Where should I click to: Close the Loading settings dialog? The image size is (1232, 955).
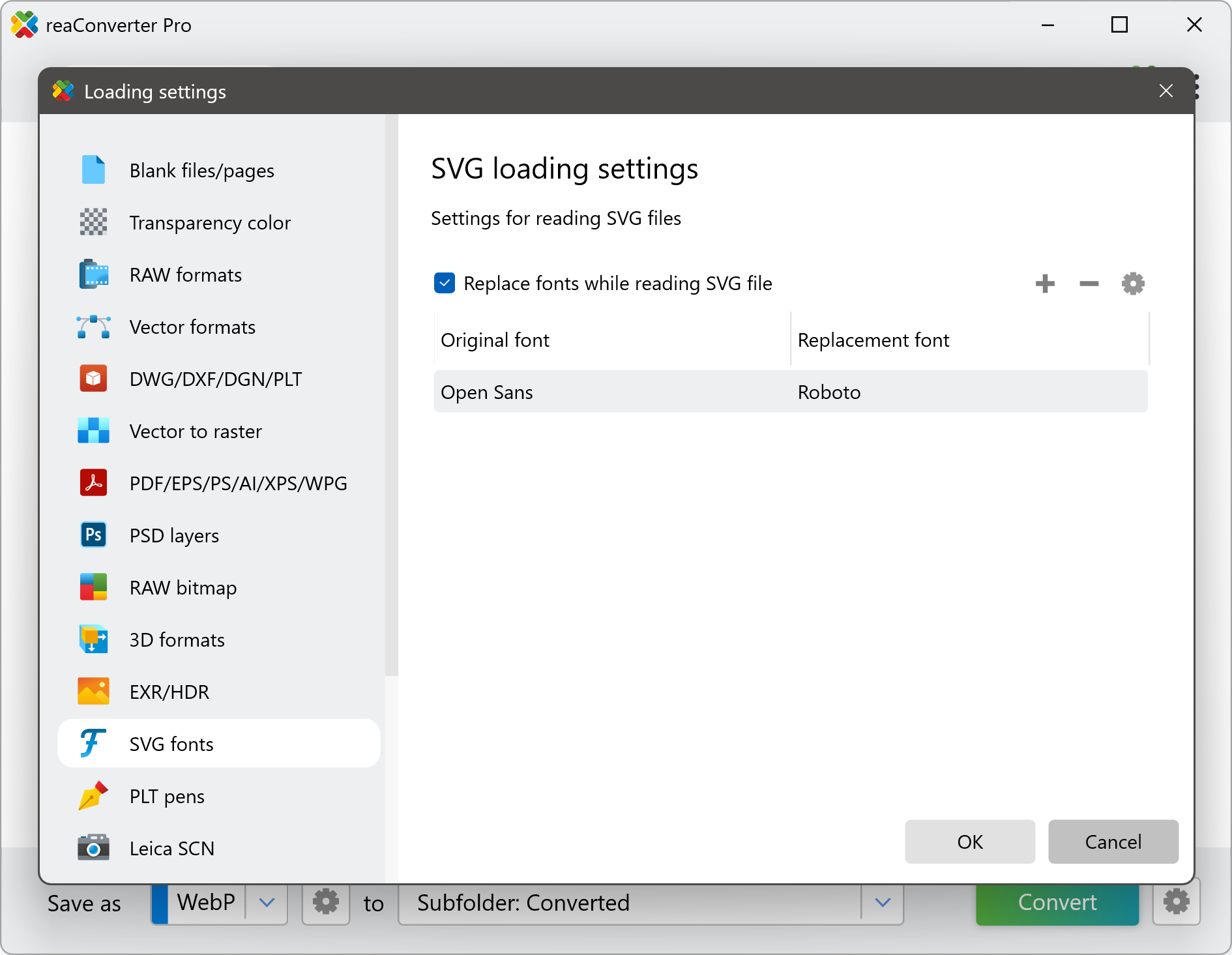tap(1166, 91)
